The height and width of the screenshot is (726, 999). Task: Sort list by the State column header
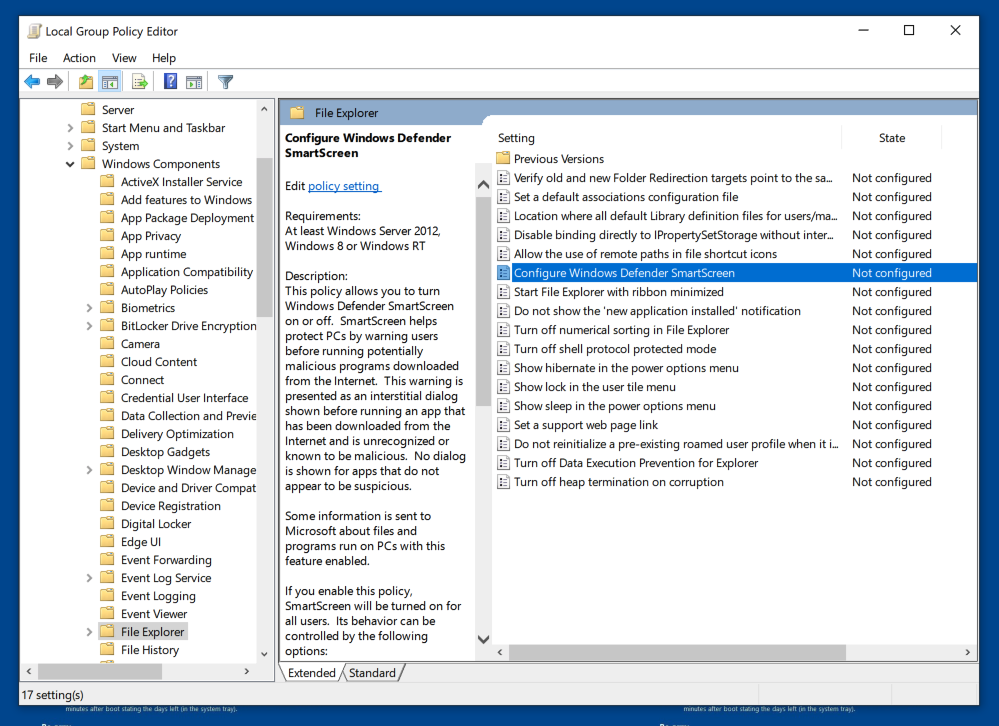pyautogui.click(x=891, y=138)
